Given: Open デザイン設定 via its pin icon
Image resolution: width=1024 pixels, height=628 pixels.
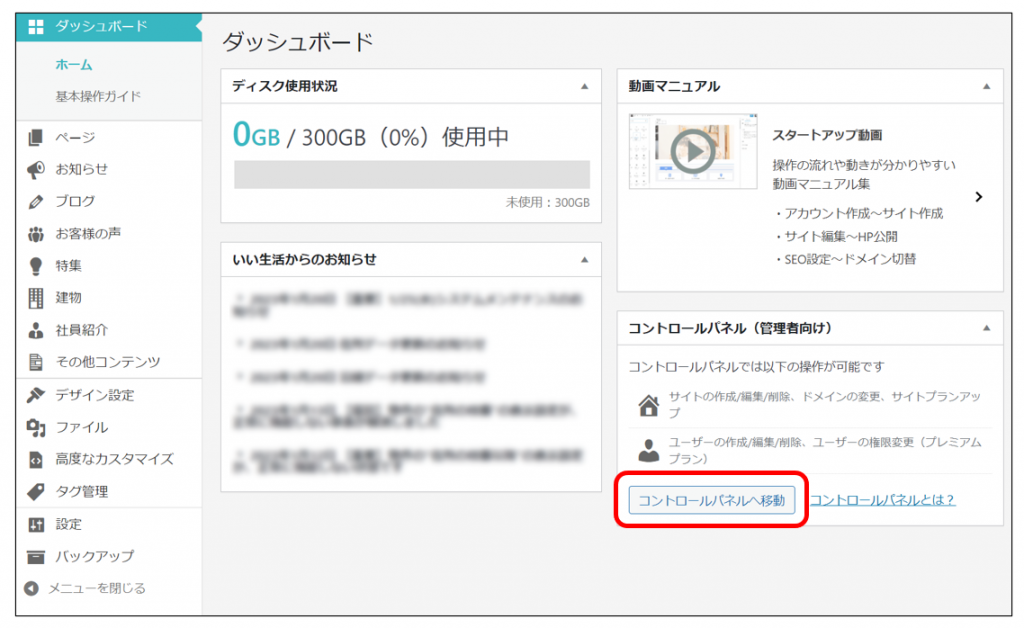Looking at the screenshot, I should tap(36, 395).
